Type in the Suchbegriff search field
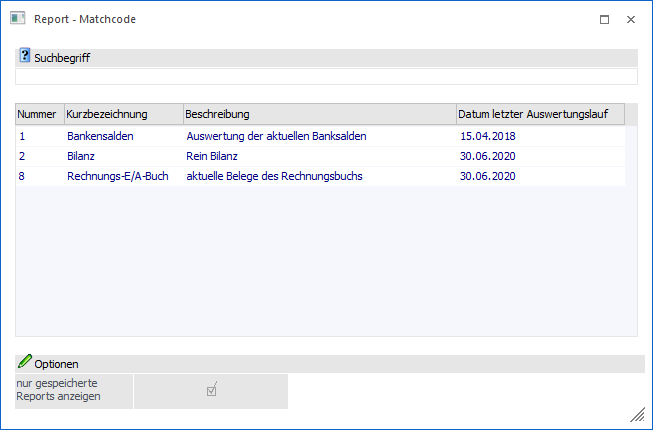Screen dimensions: 653x430 (x=326, y=77)
